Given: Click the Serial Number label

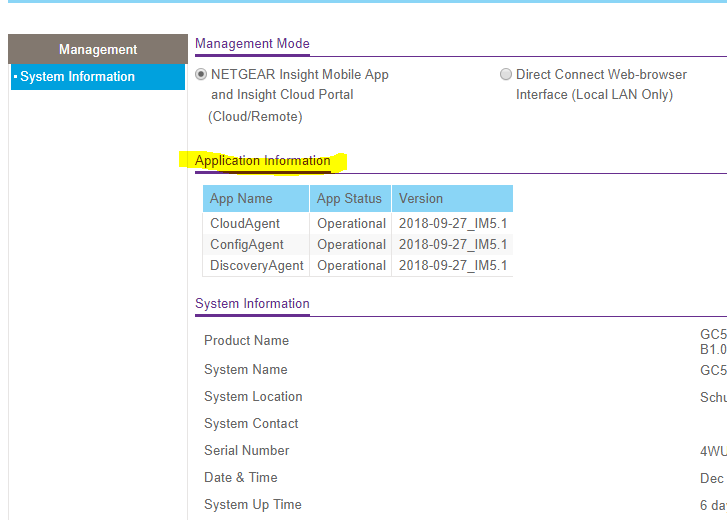Looking at the screenshot, I should [247, 450].
